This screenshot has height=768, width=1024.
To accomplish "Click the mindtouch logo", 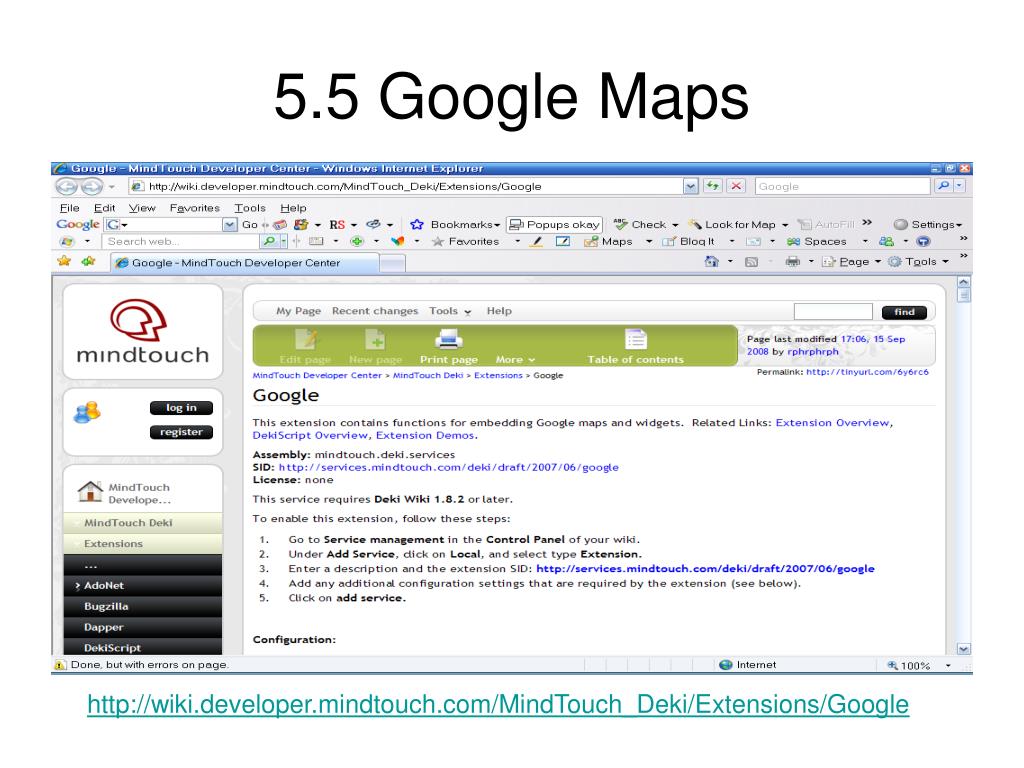I will tap(142, 332).
